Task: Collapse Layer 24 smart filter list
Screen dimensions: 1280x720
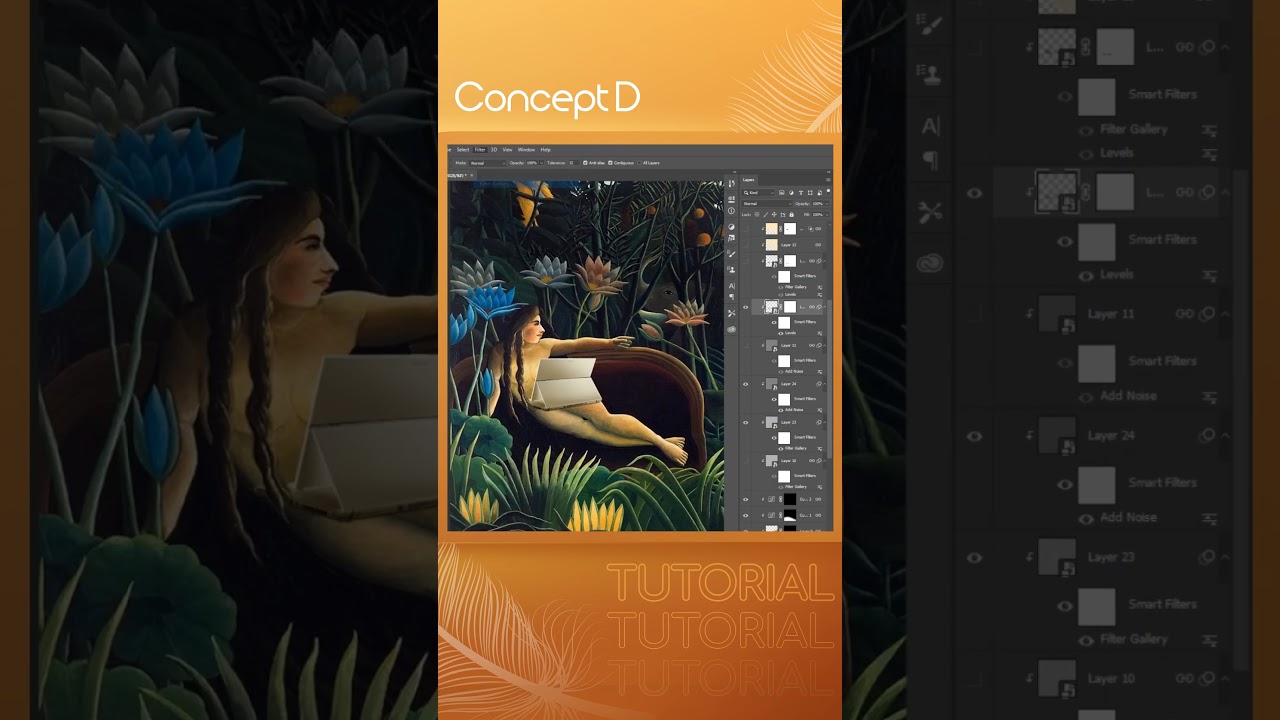Action: 825,383
